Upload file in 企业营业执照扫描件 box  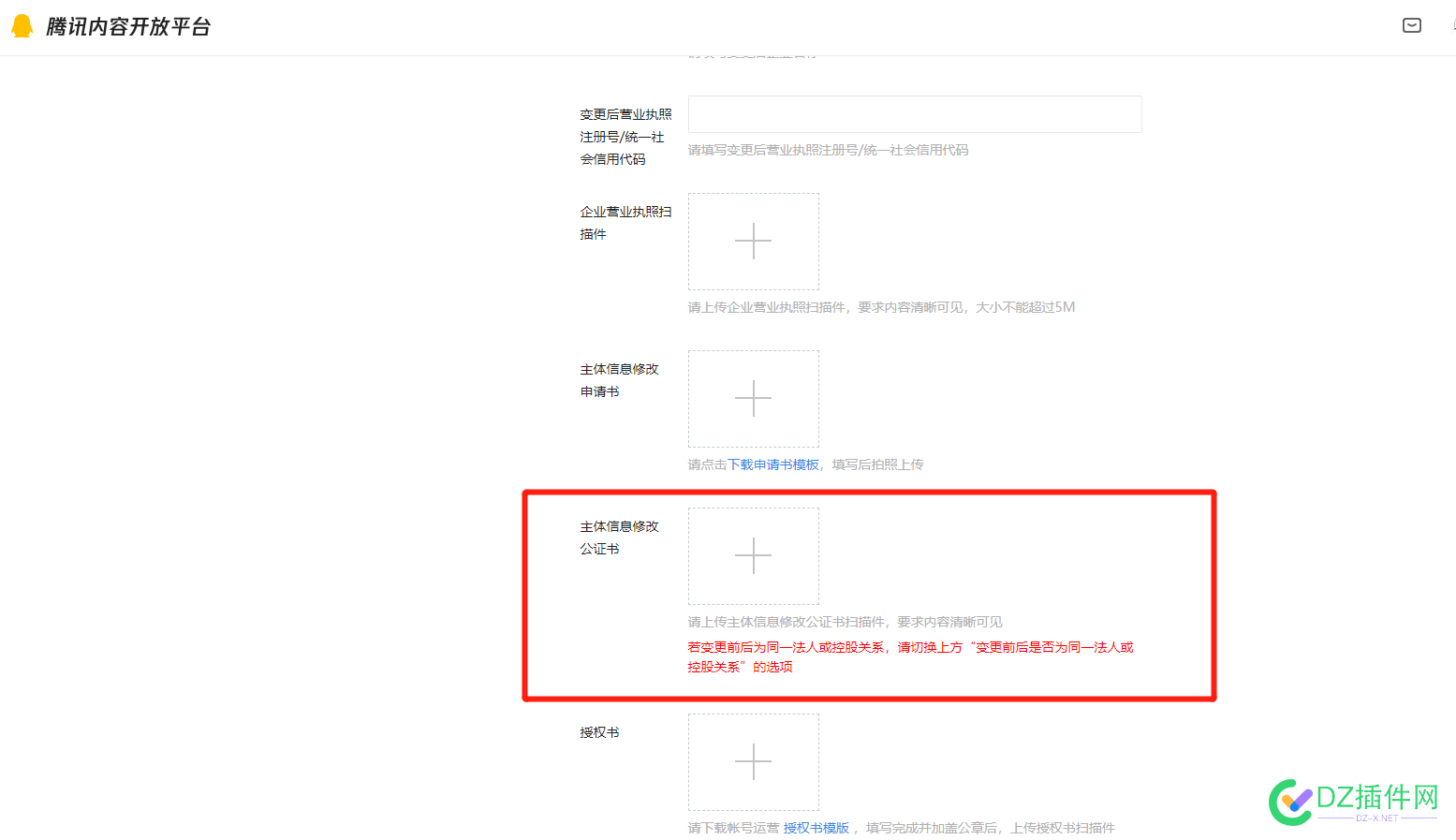(x=754, y=242)
